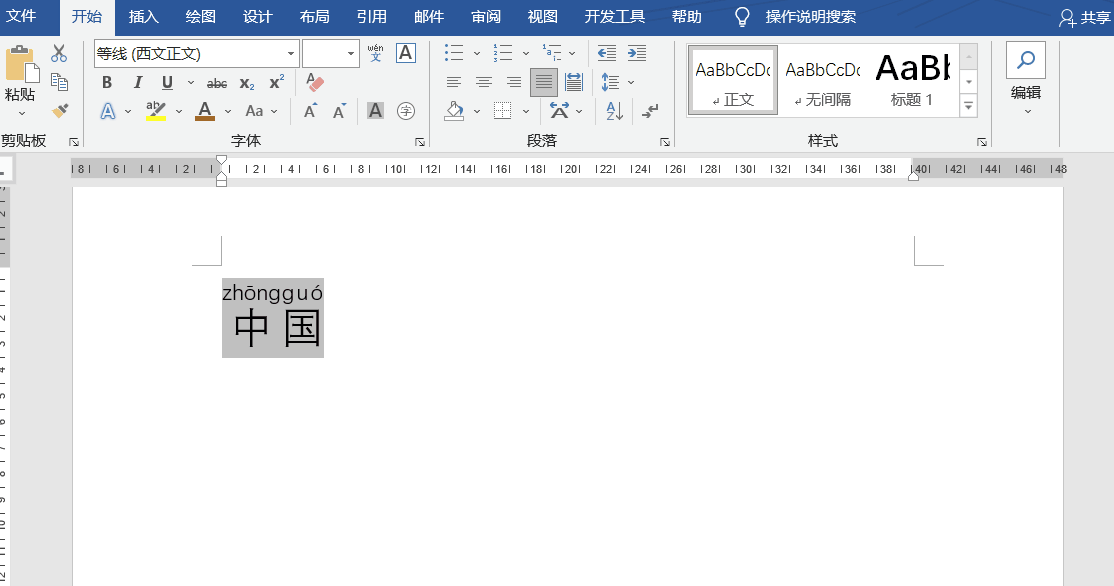Image resolution: width=1114 pixels, height=586 pixels.
Task: Click the Phonetic Guide (wén) icon
Action: coord(375,53)
